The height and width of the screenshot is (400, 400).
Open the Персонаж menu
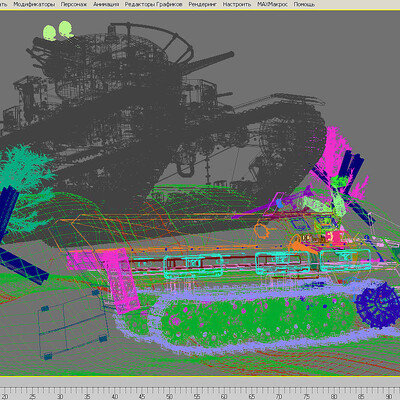point(74,4)
